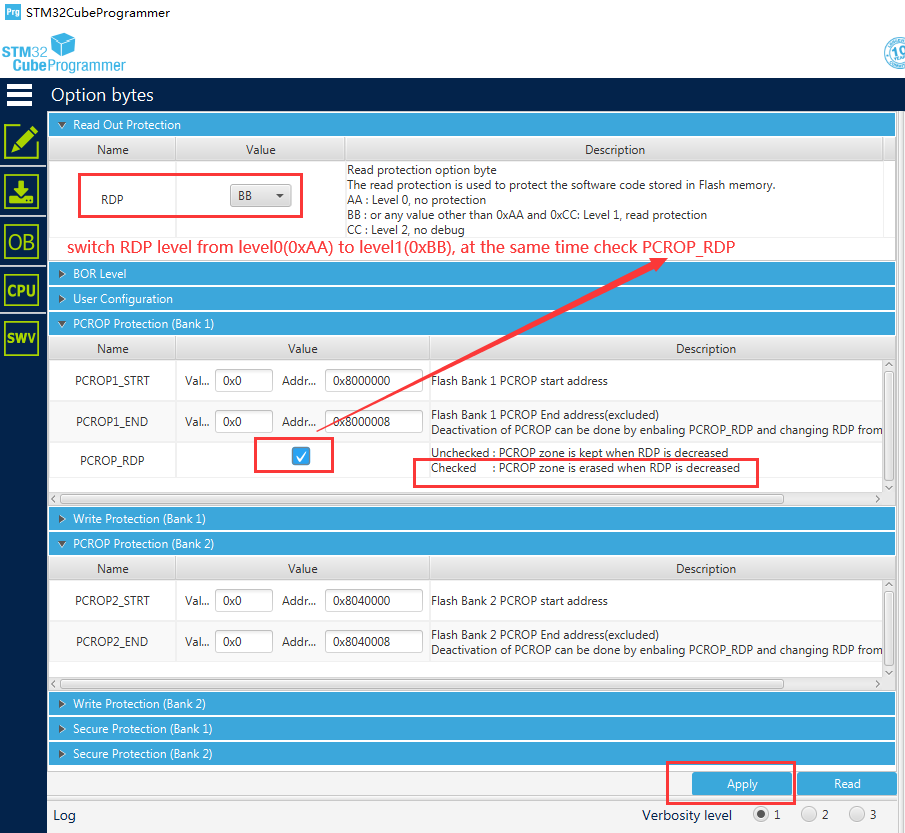Click Bank 1 scroll-down arrow
The image size is (905, 833).
[x=889, y=488]
